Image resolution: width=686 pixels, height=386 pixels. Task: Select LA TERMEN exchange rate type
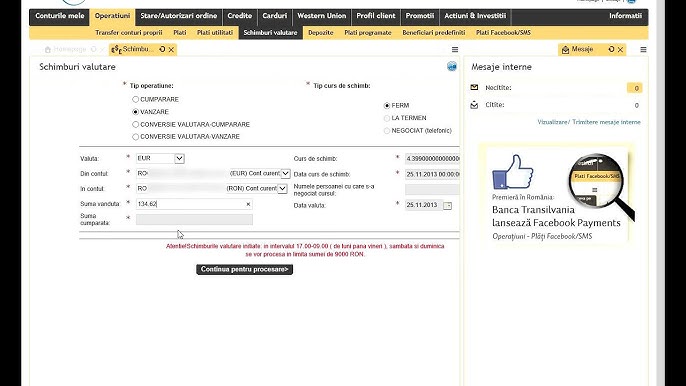tap(387, 118)
